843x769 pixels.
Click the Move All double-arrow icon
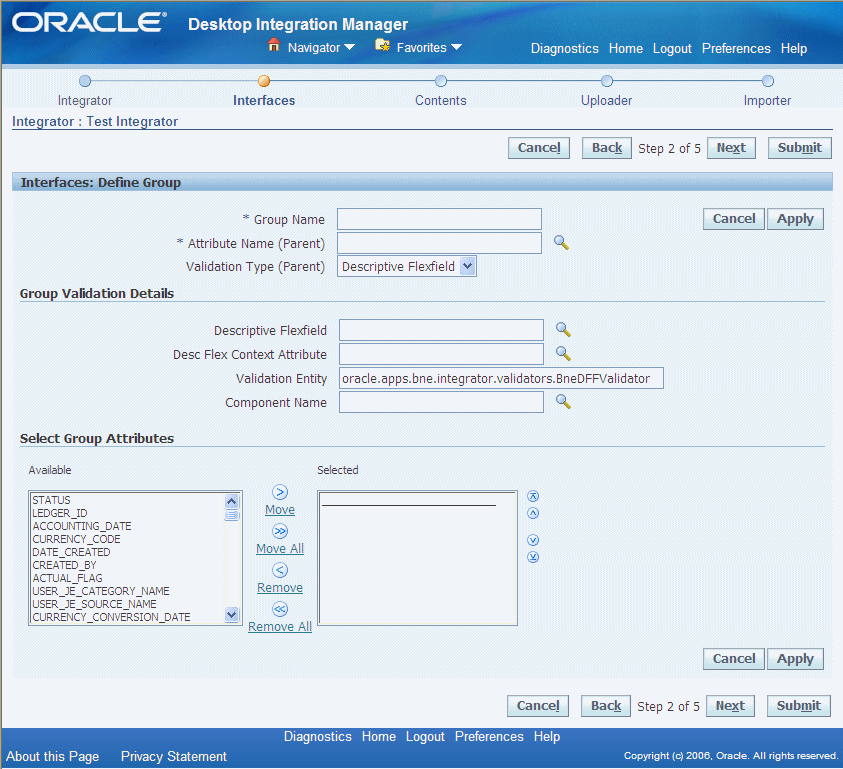point(280,531)
